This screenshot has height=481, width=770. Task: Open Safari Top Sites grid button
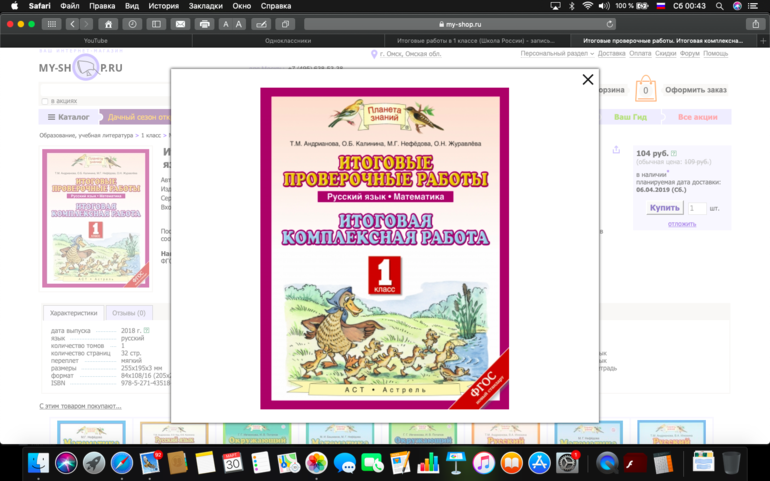(x=52, y=24)
